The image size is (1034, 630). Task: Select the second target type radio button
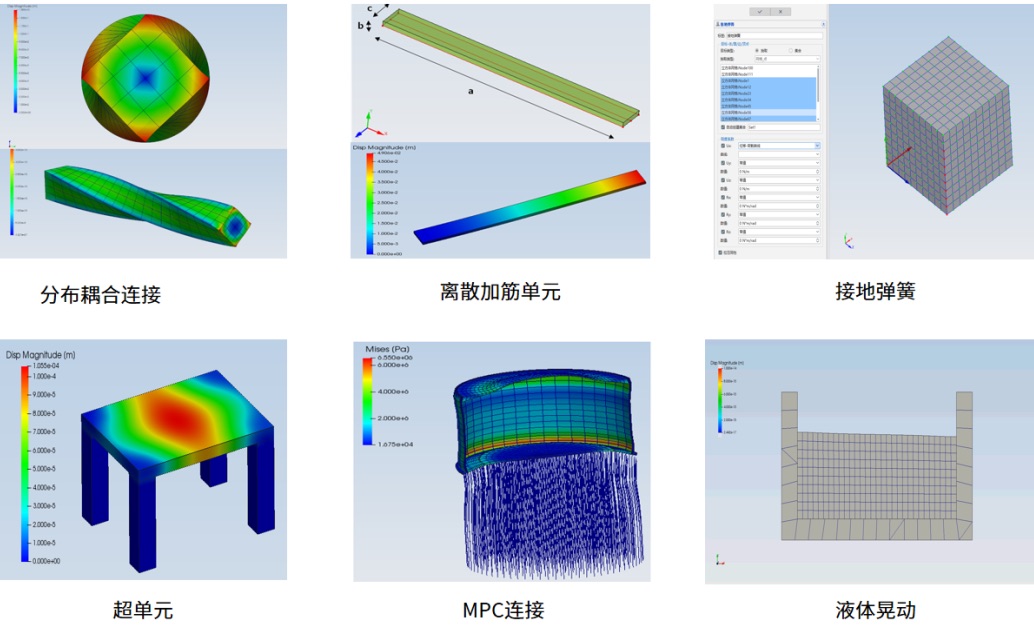click(789, 50)
